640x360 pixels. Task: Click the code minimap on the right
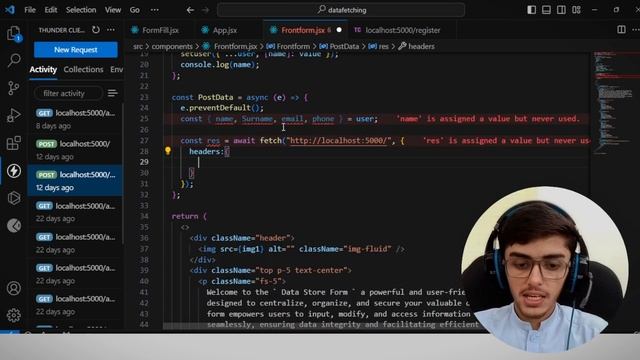614,102
